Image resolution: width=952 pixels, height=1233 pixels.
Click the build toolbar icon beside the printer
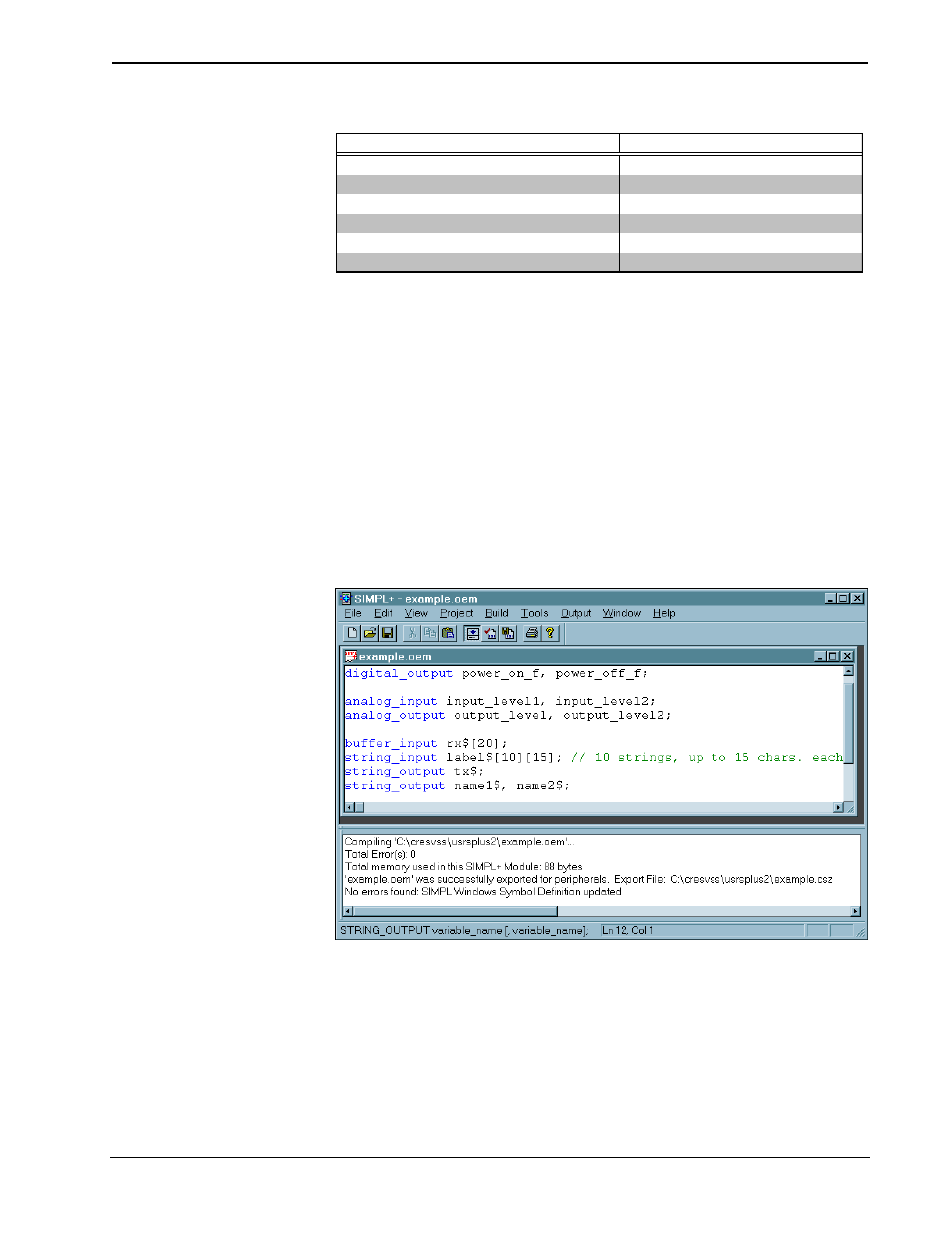pos(509,633)
